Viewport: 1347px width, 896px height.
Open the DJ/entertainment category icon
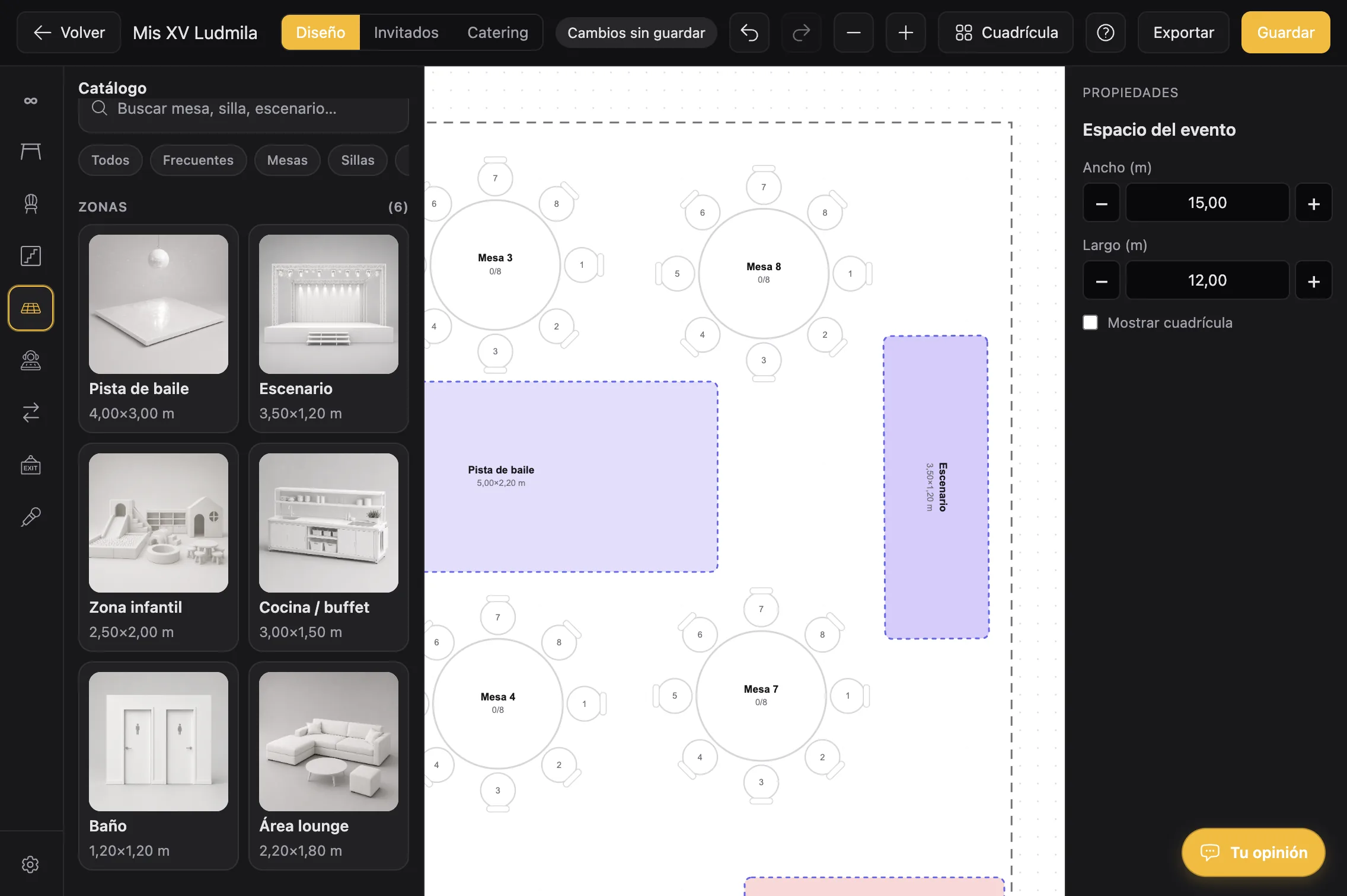click(31, 360)
